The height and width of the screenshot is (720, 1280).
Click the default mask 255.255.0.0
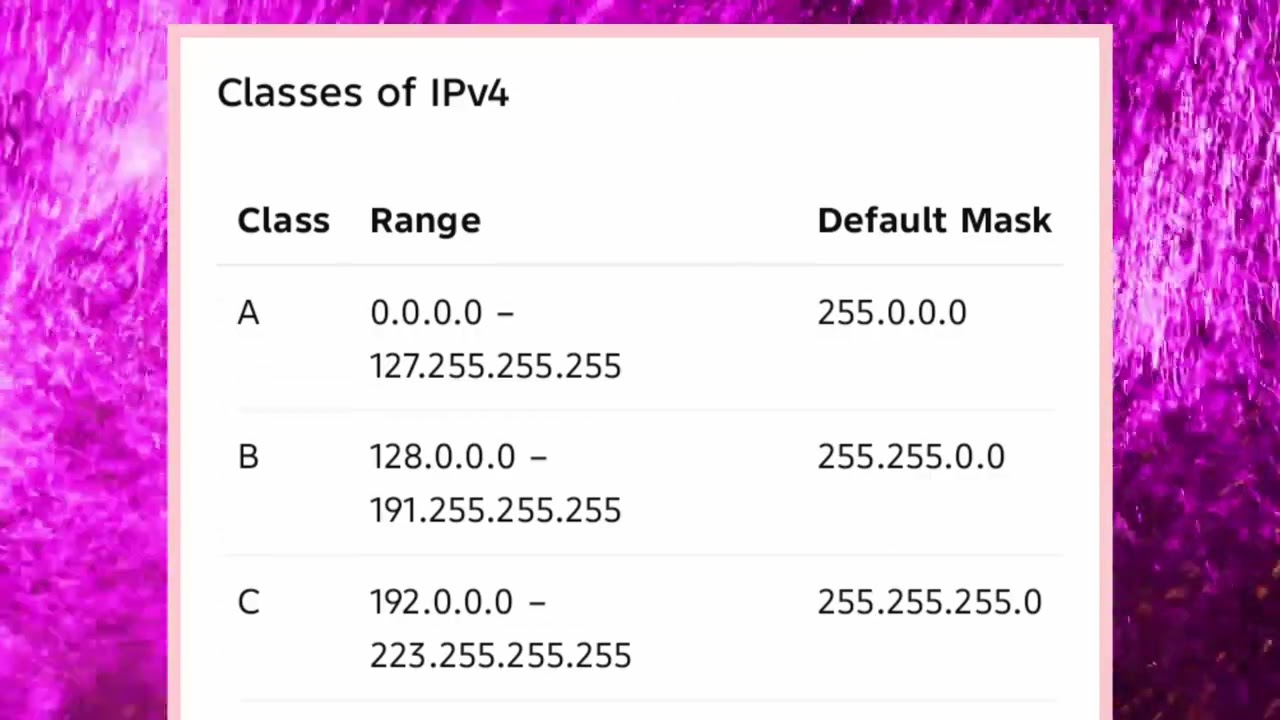[x=911, y=457]
